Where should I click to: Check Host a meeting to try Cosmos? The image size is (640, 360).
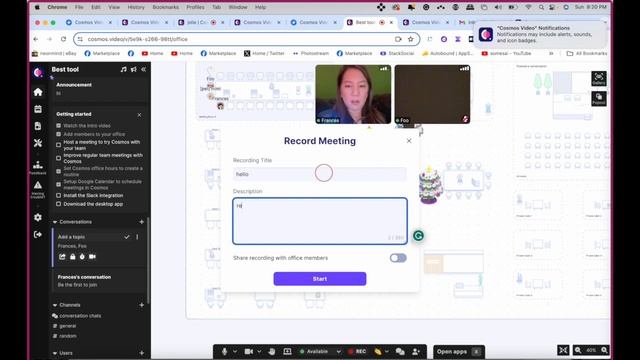click(x=58, y=145)
